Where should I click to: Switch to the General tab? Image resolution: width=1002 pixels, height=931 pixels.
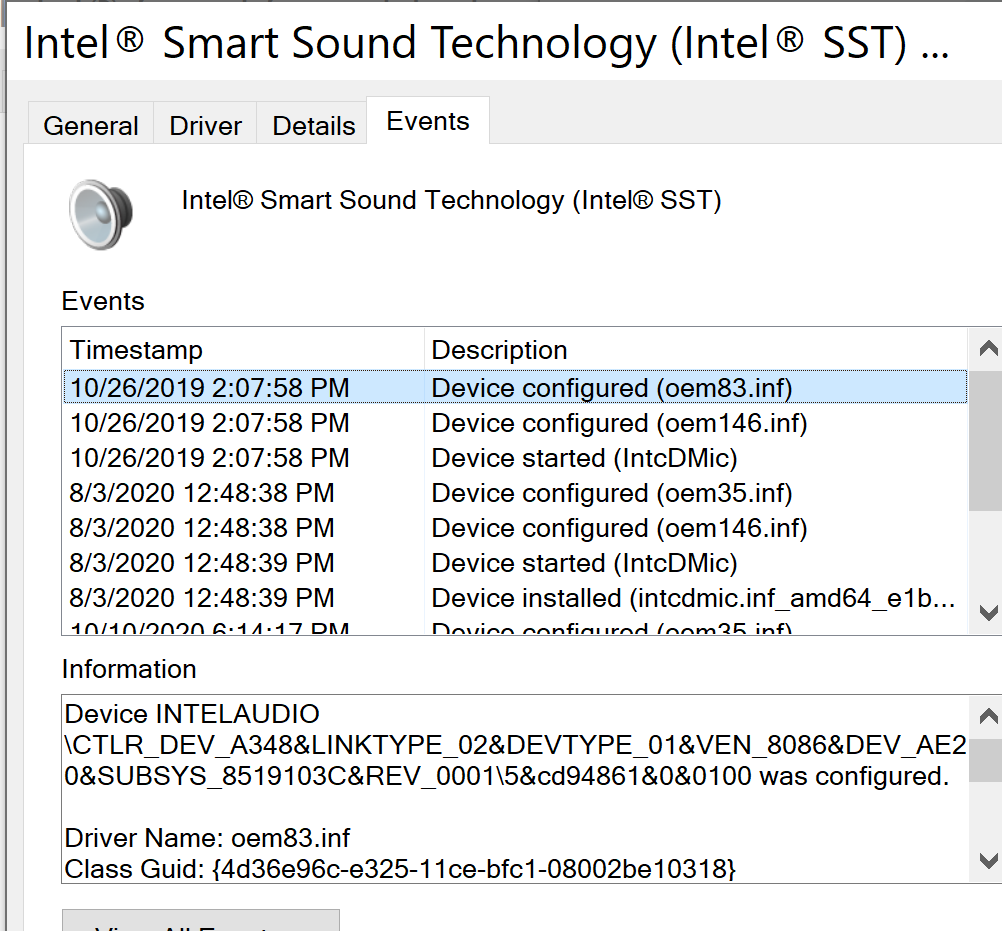(x=90, y=124)
